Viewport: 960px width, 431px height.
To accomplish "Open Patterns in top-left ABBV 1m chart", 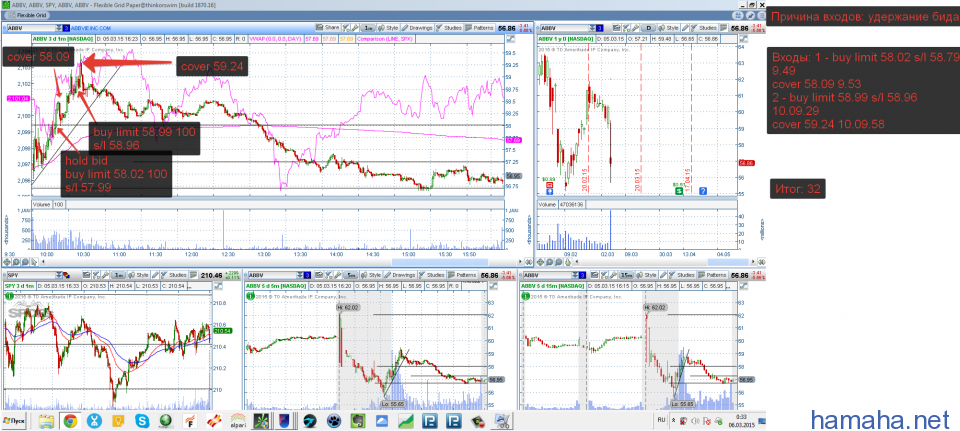I will (479, 28).
